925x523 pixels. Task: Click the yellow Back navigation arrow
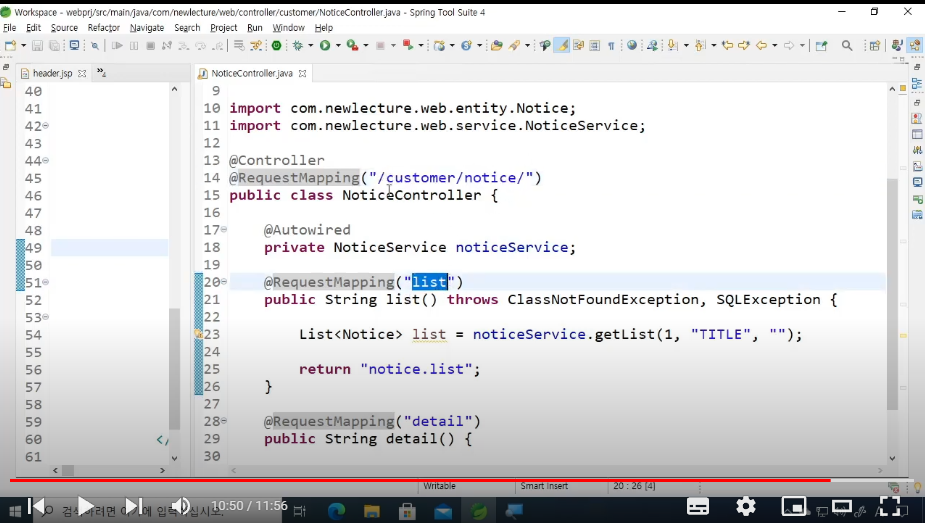click(762, 45)
